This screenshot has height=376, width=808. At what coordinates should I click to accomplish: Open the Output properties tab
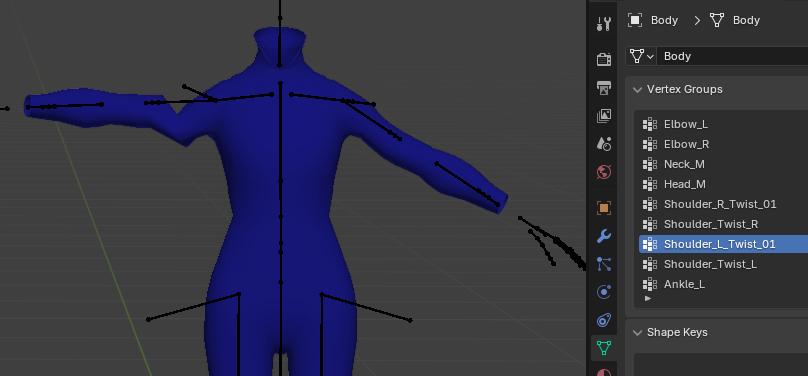[603, 88]
